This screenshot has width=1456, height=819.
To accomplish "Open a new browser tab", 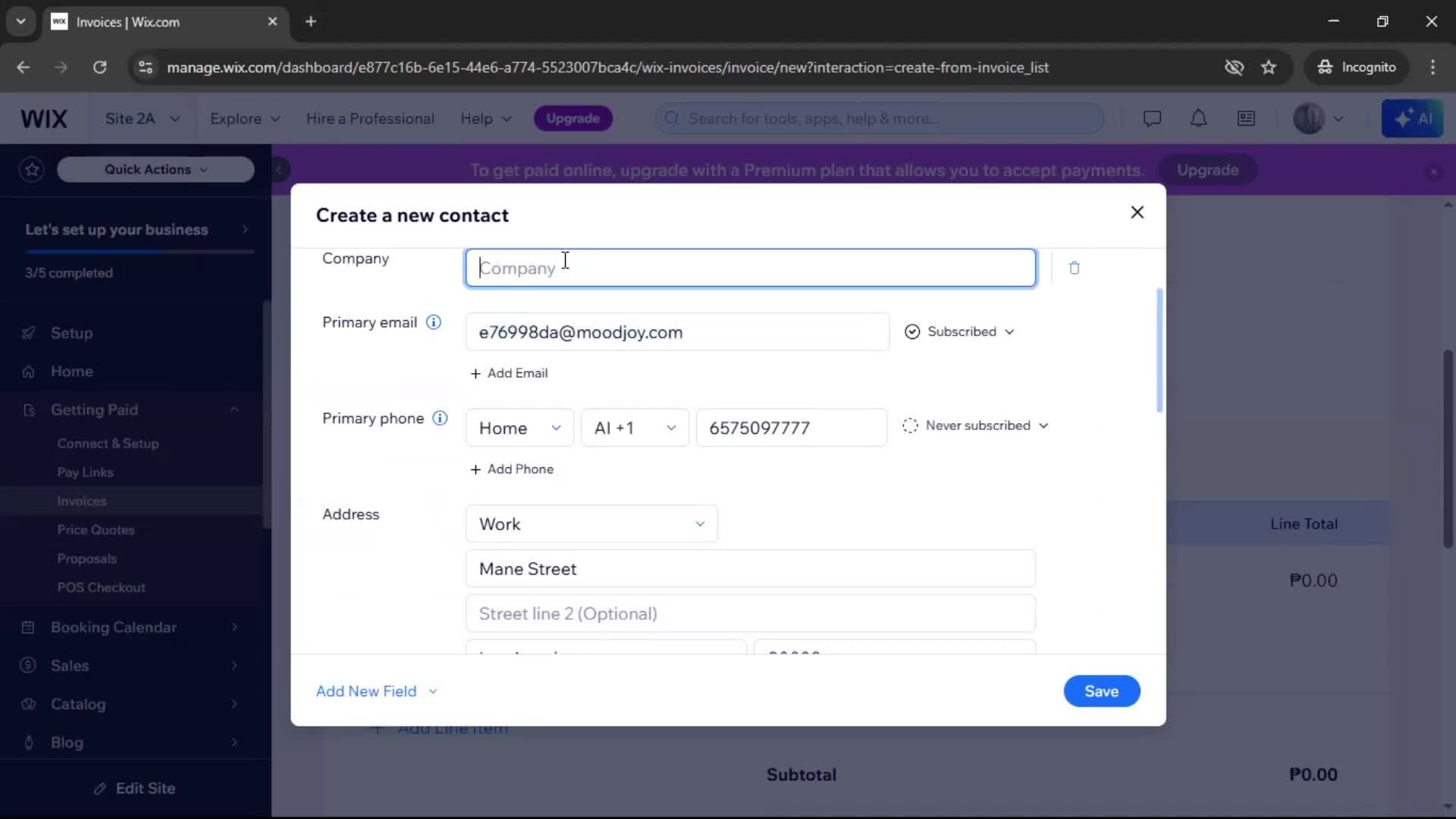I will tap(311, 21).
